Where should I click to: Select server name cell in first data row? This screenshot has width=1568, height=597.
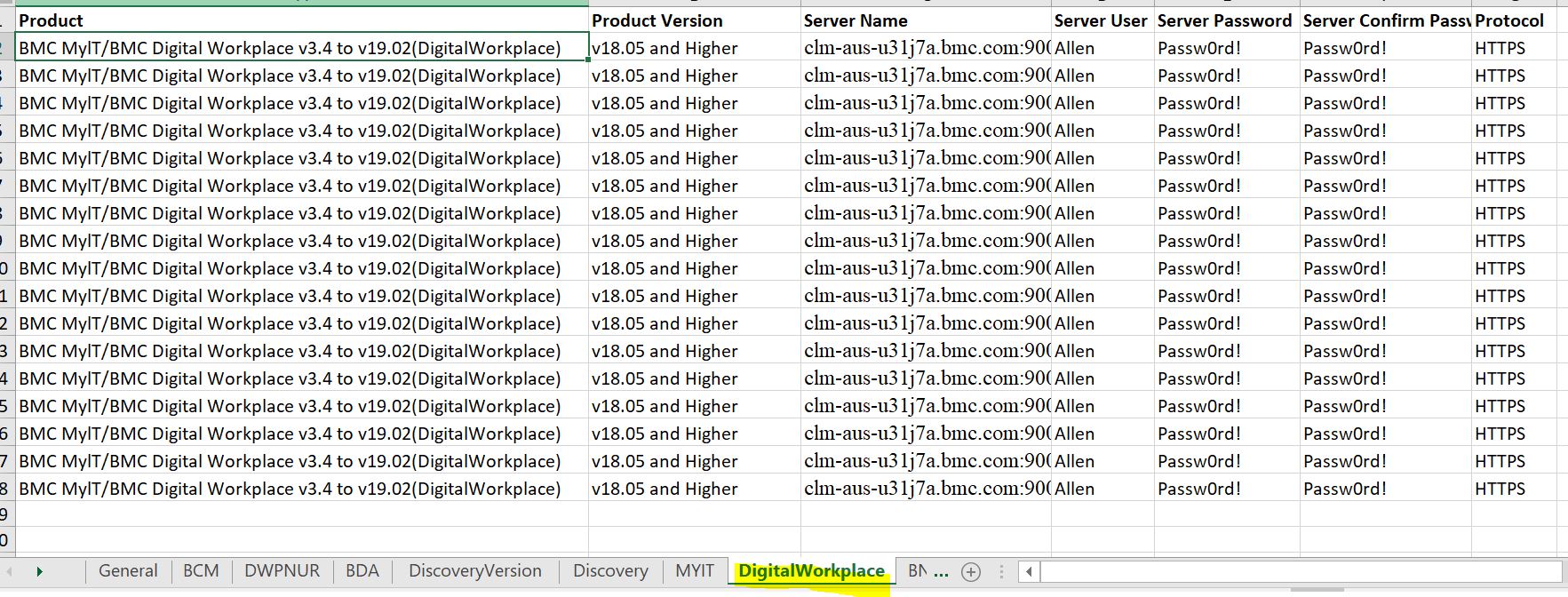(926, 48)
